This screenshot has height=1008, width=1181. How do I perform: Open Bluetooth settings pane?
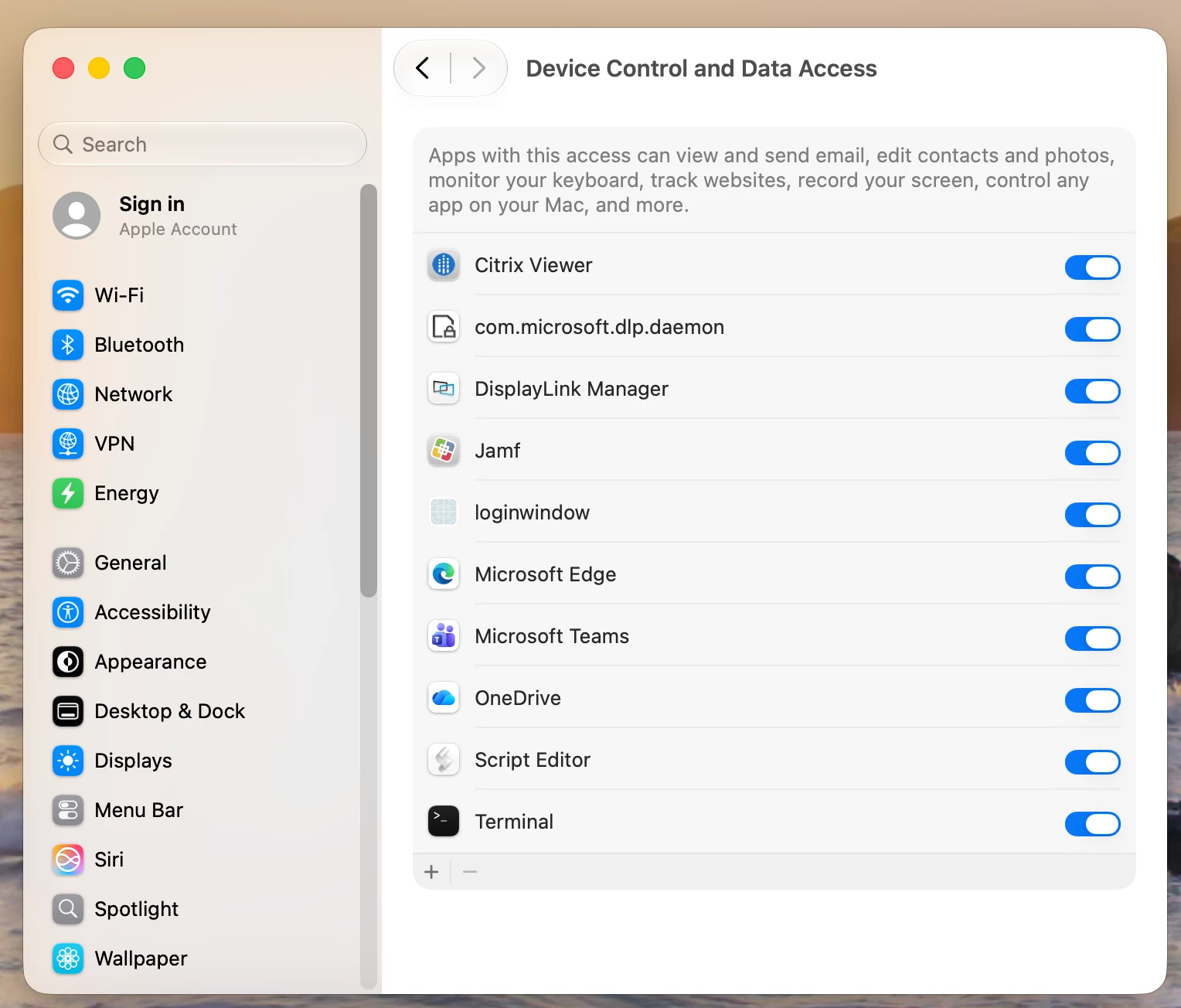click(x=202, y=345)
